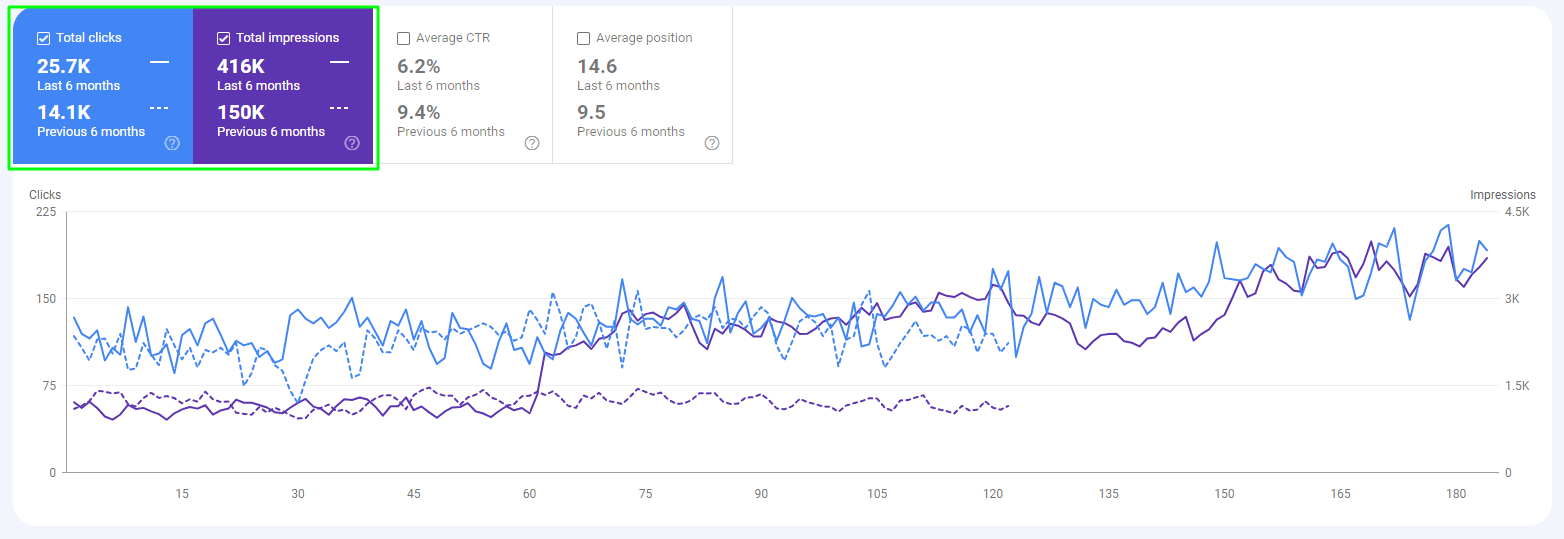Click the 180 mark on the x-axis
The image size is (1564, 539).
[1456, 494]
